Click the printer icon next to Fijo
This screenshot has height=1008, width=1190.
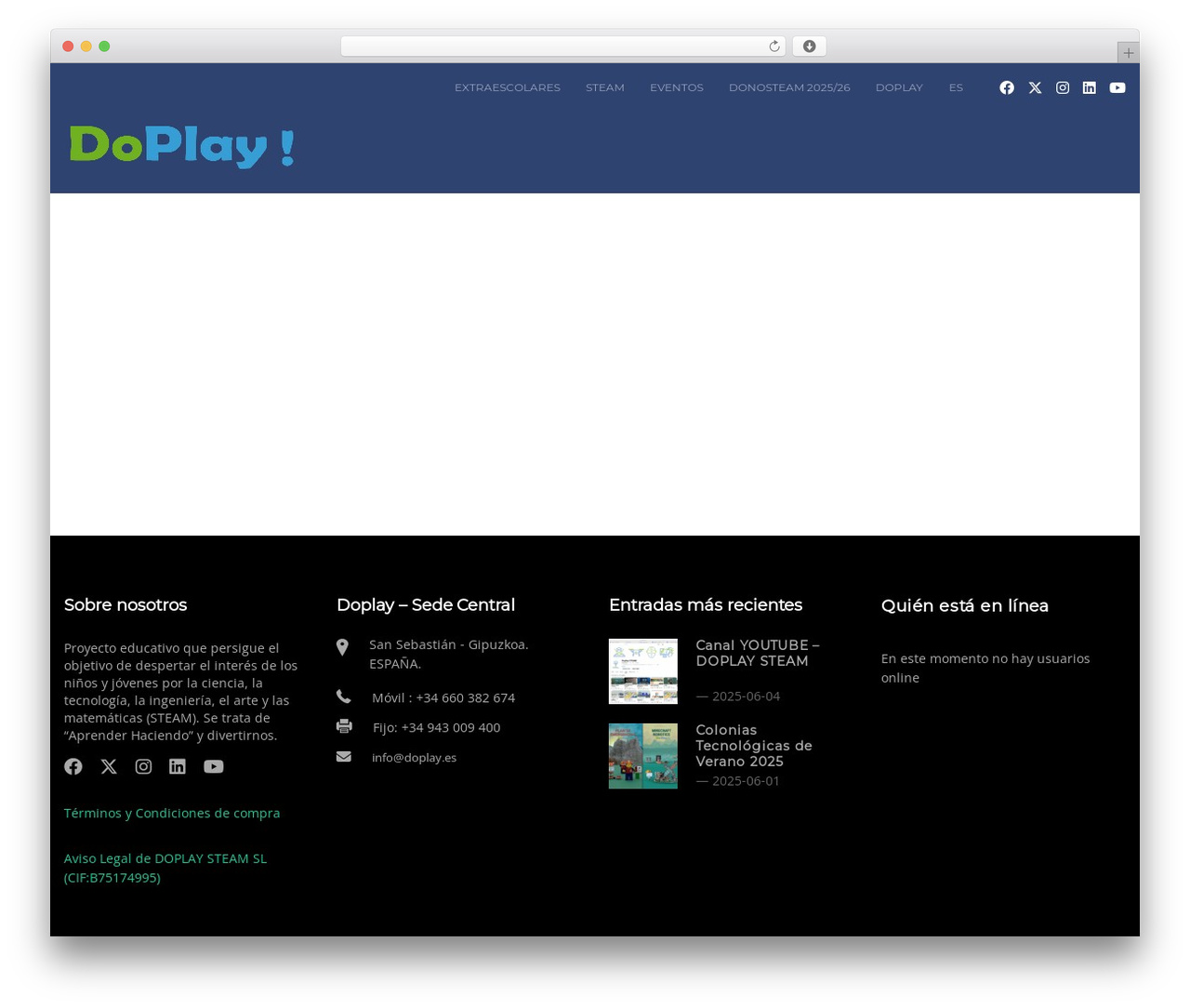(344, 726)
